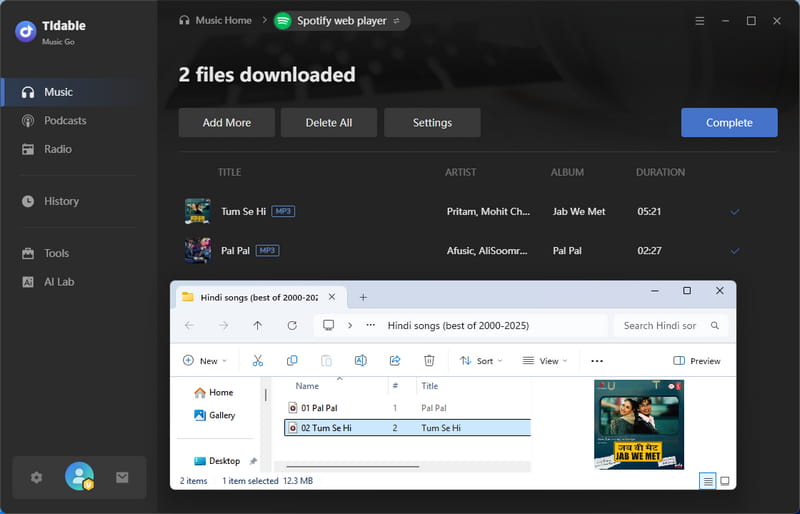Sort by Title column header
Screen dimensions: 800x514
(x=430, y=386)
